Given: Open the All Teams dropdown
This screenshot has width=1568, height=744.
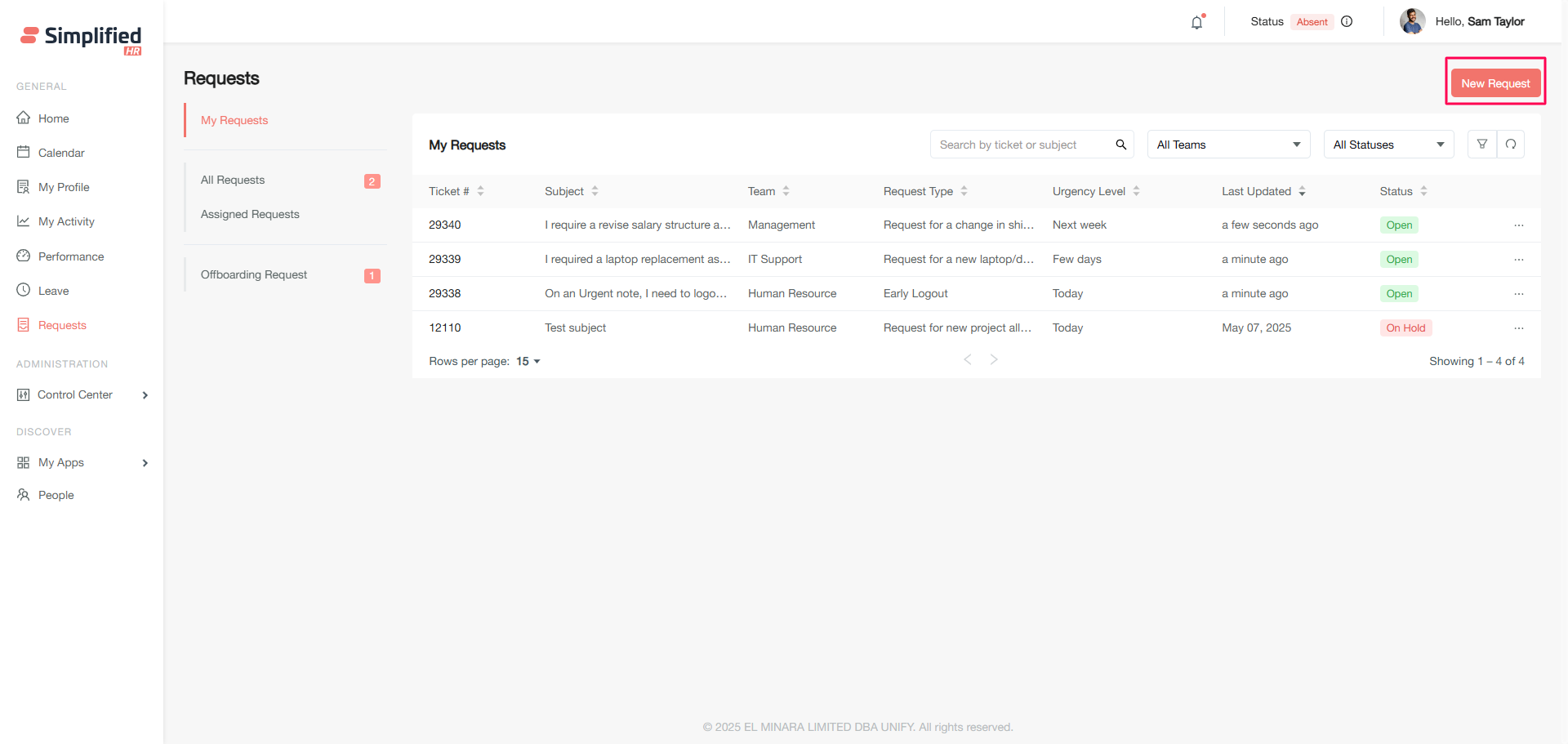Looking at the screenshot, I should pos(1227,145).
